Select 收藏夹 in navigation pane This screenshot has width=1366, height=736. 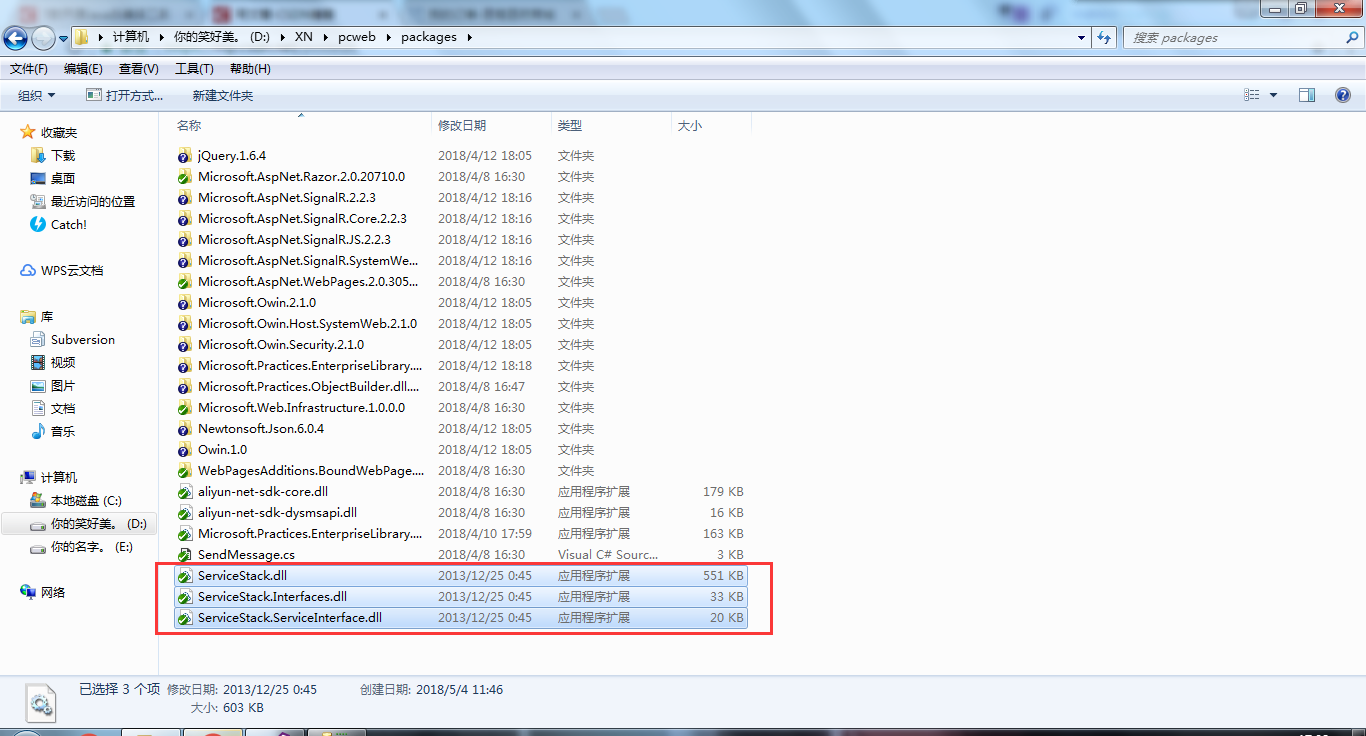pos(59,132)
